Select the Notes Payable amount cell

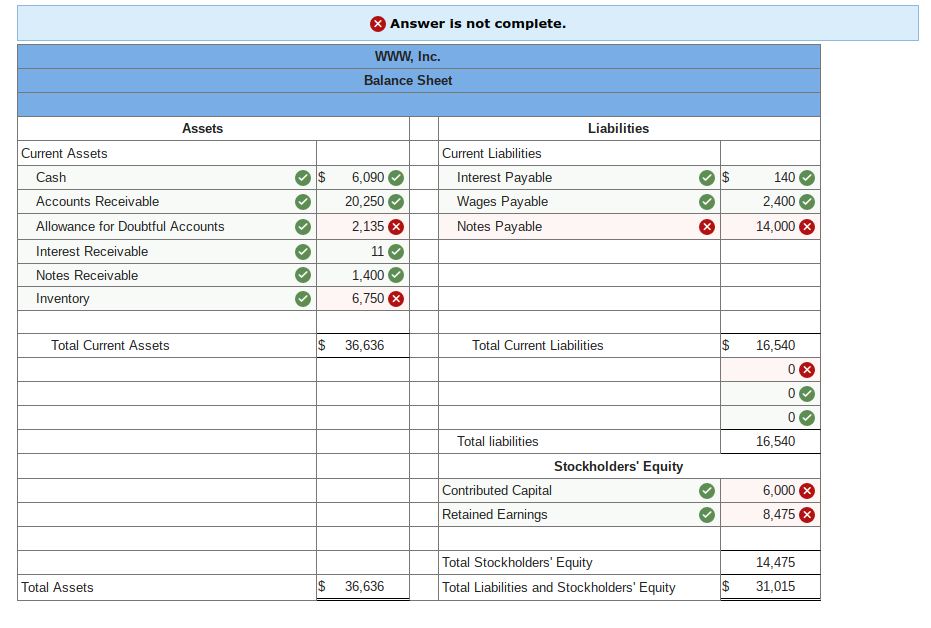tap(770, 226)
